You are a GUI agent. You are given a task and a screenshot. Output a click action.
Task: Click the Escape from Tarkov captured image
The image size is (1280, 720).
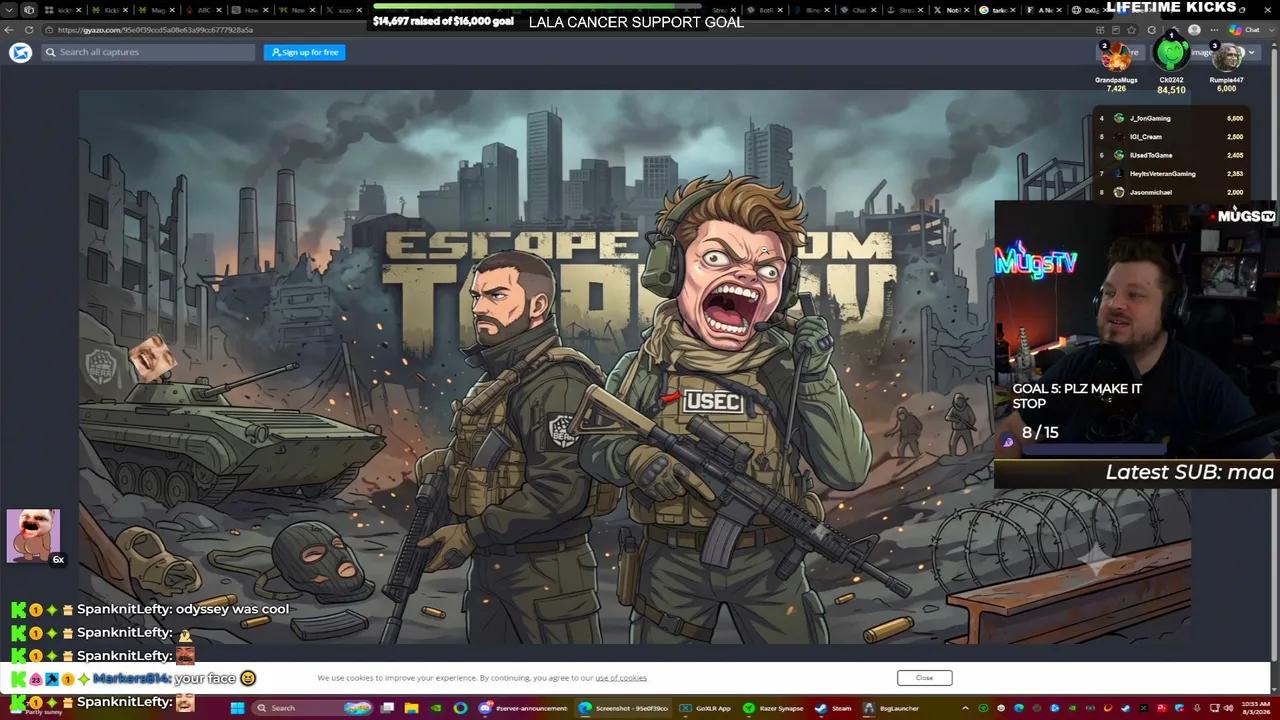[x=635, y=367]
